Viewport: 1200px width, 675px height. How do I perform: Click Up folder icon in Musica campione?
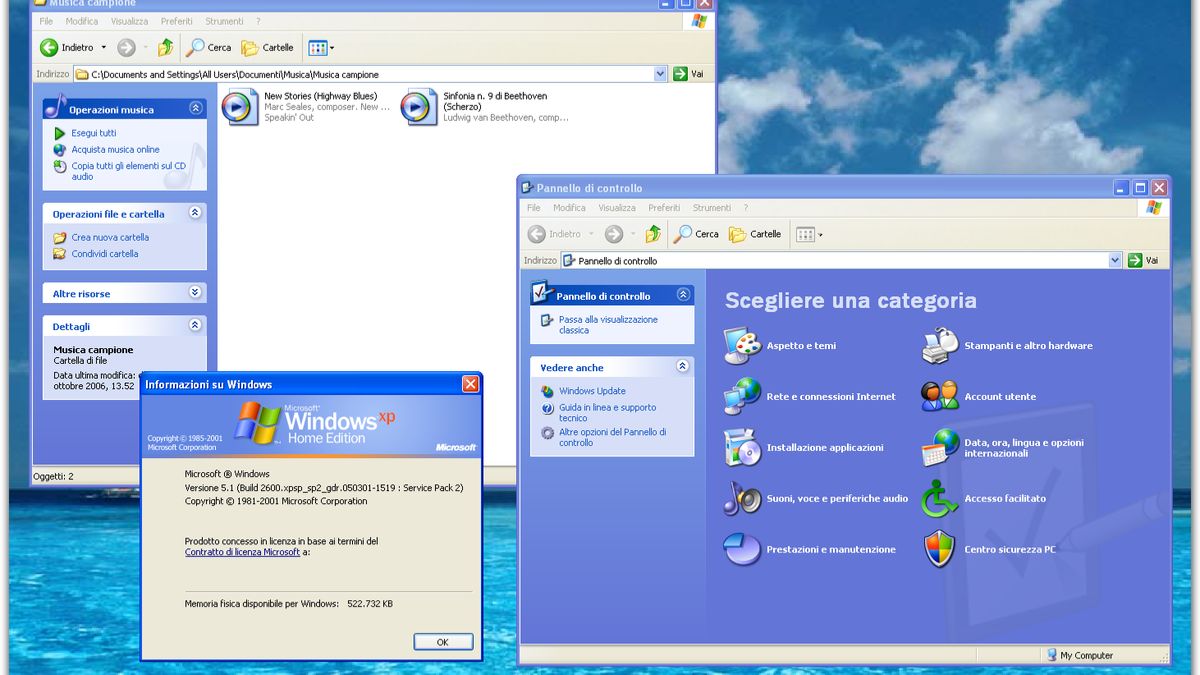(166, 47)
